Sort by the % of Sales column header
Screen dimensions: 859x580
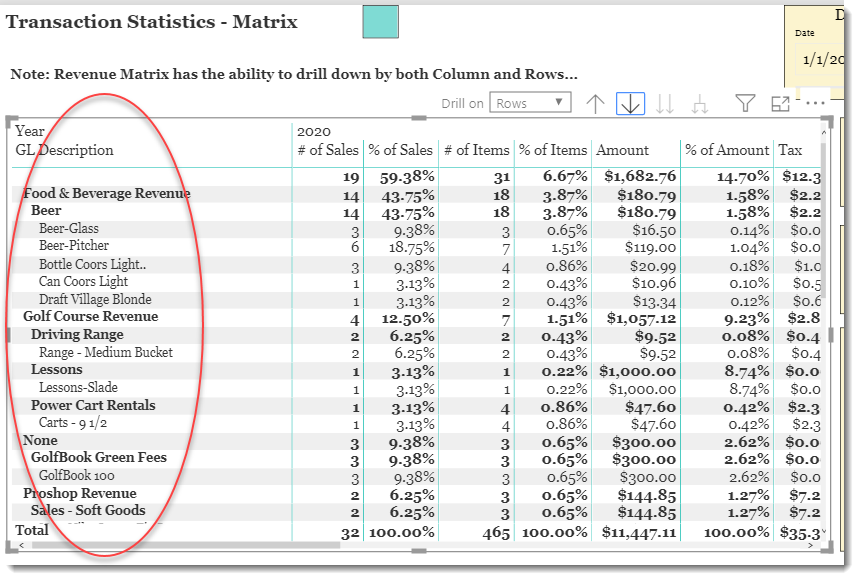[x=400, y=150]
